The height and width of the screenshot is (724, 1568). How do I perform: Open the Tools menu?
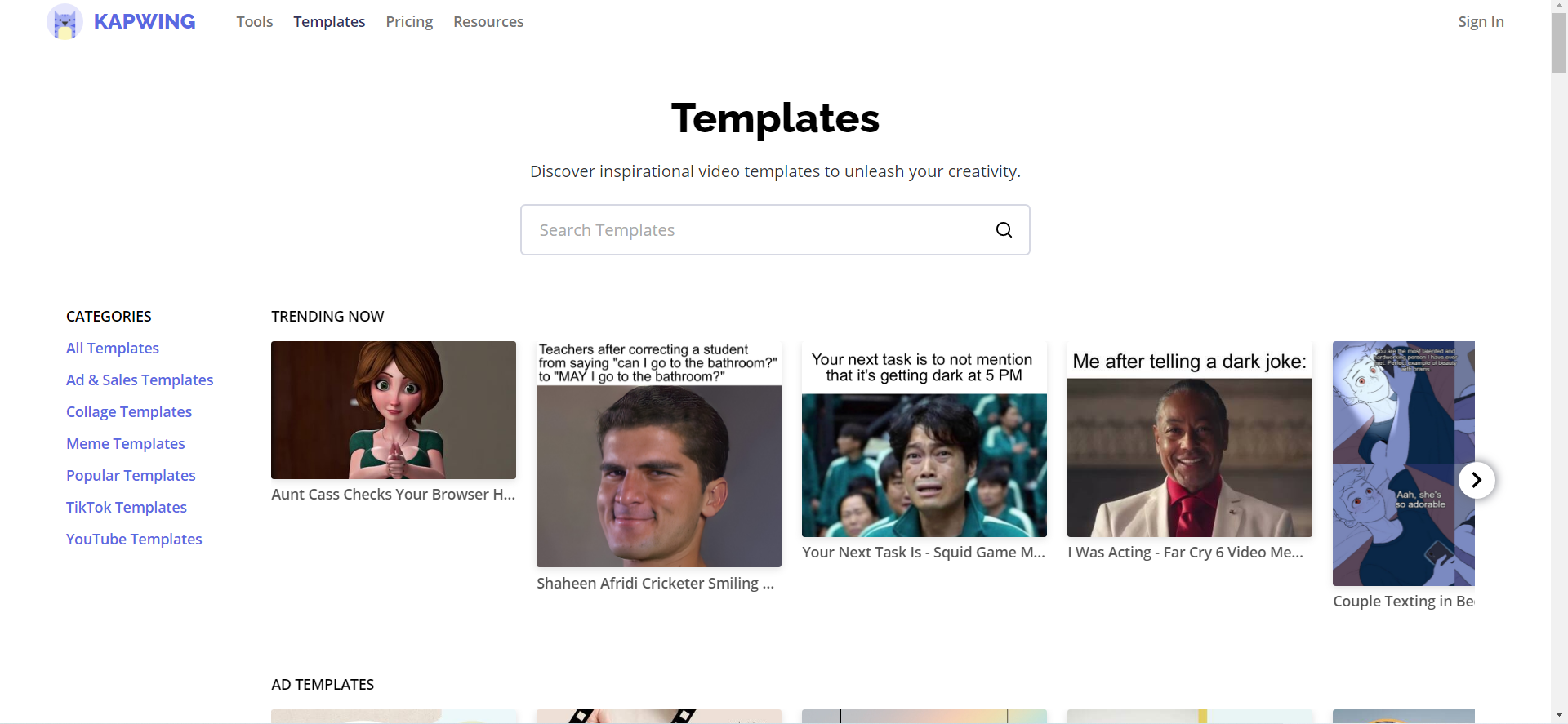coord(255,22)
